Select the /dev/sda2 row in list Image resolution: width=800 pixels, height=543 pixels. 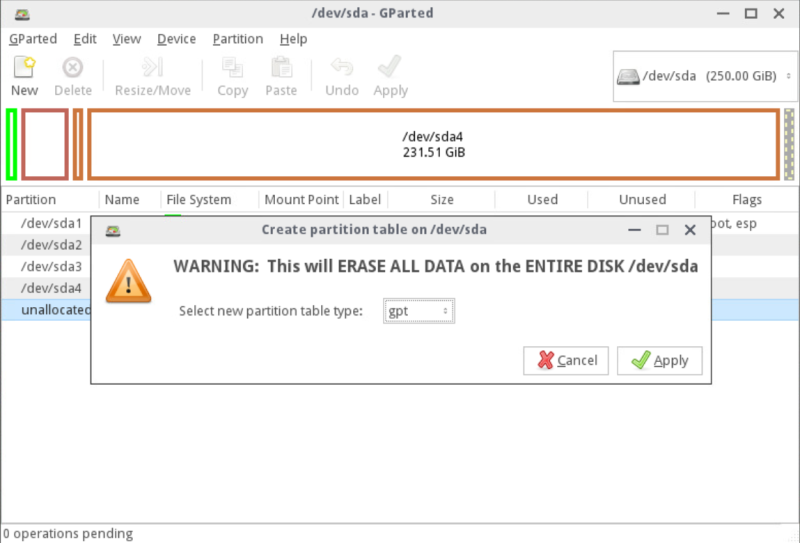tap(51, 245)
